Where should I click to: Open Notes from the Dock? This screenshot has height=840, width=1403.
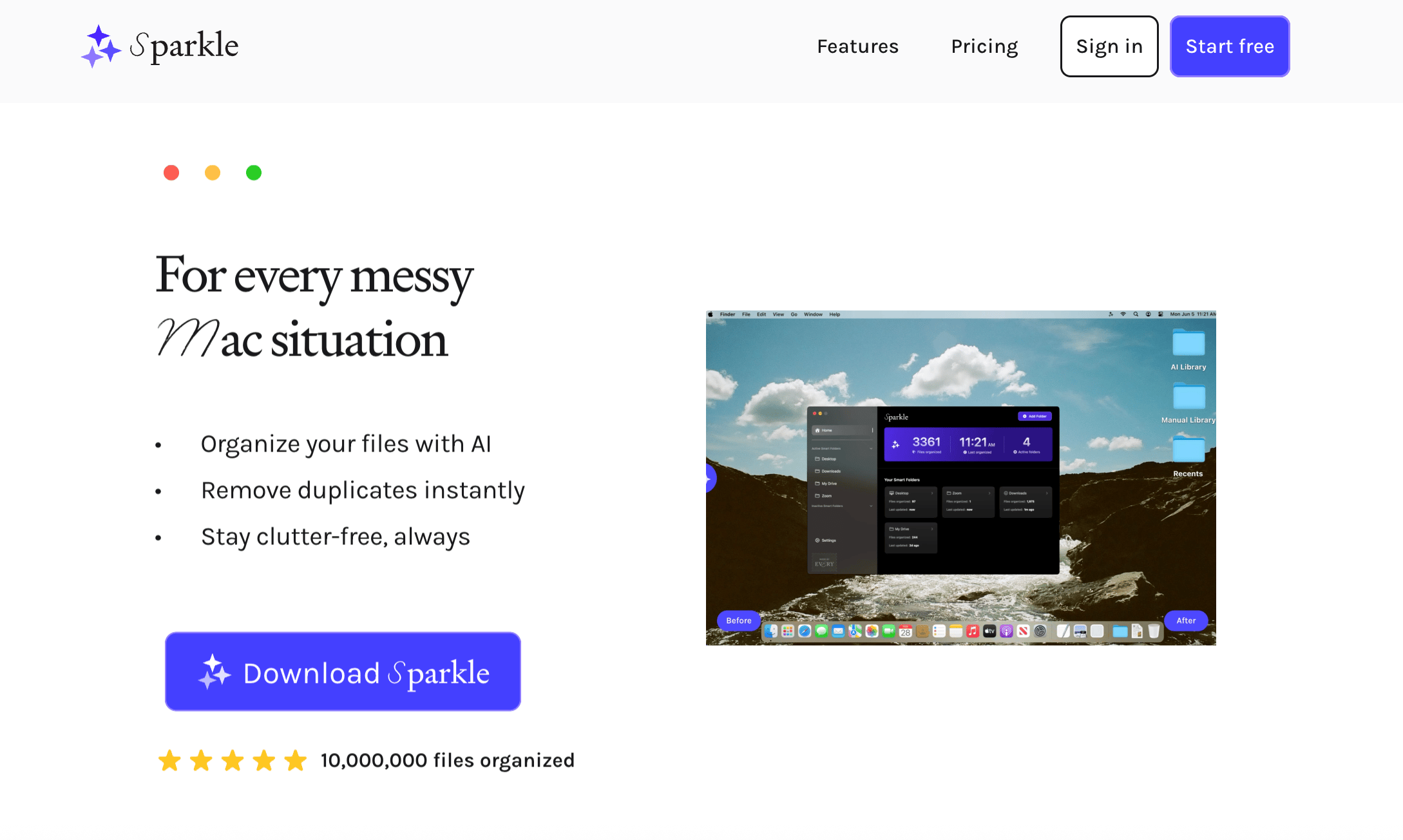956,631
